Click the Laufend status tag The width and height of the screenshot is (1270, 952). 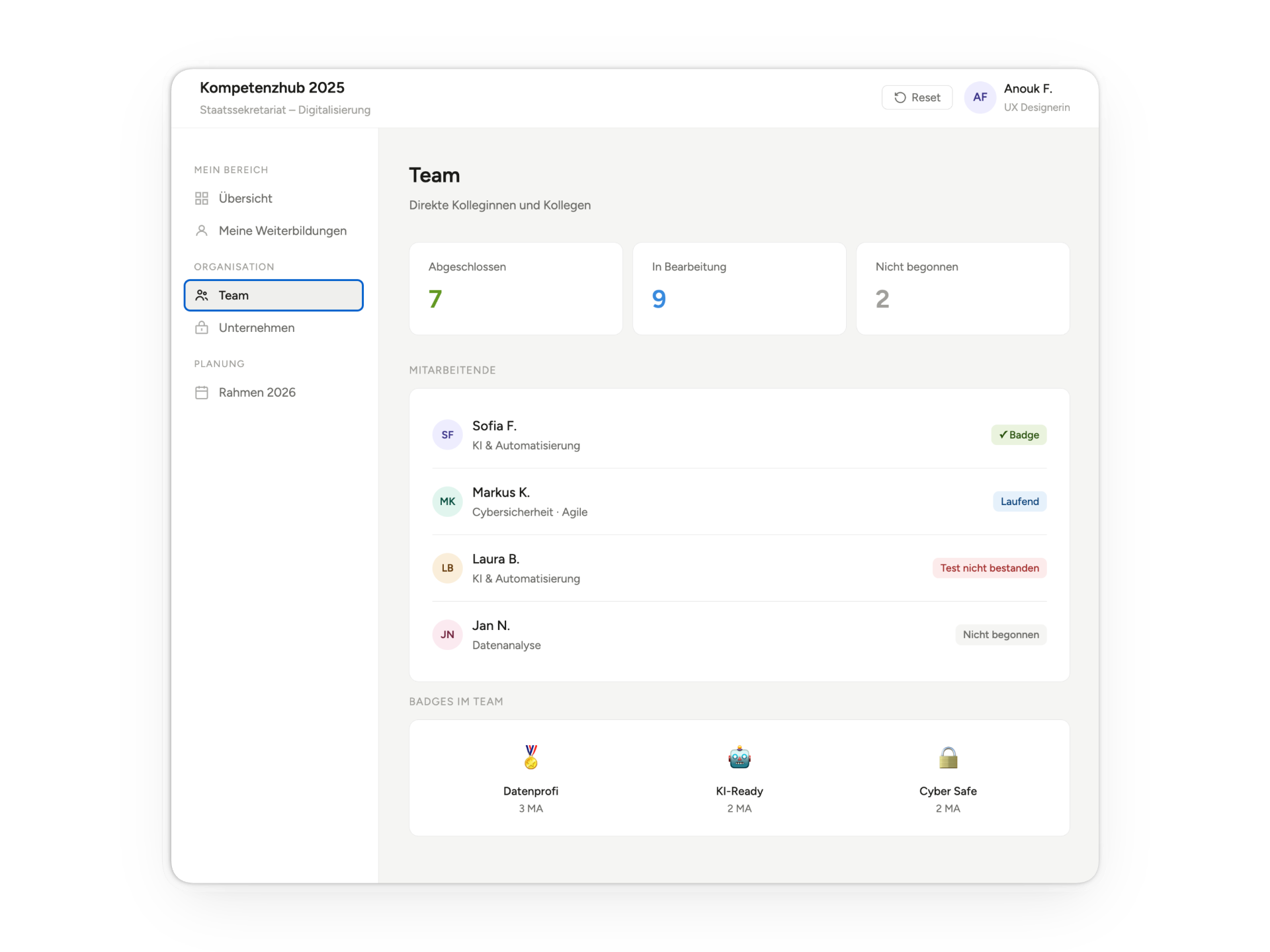coord(1019,502)
